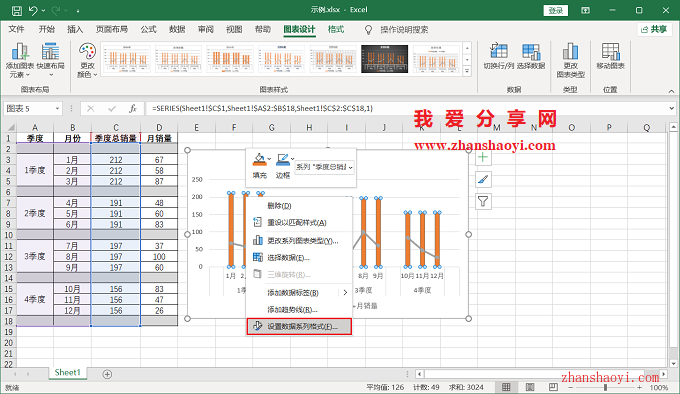The image size is (680, 394).
Task: Click the zoom in plus button
Action: 640,387
